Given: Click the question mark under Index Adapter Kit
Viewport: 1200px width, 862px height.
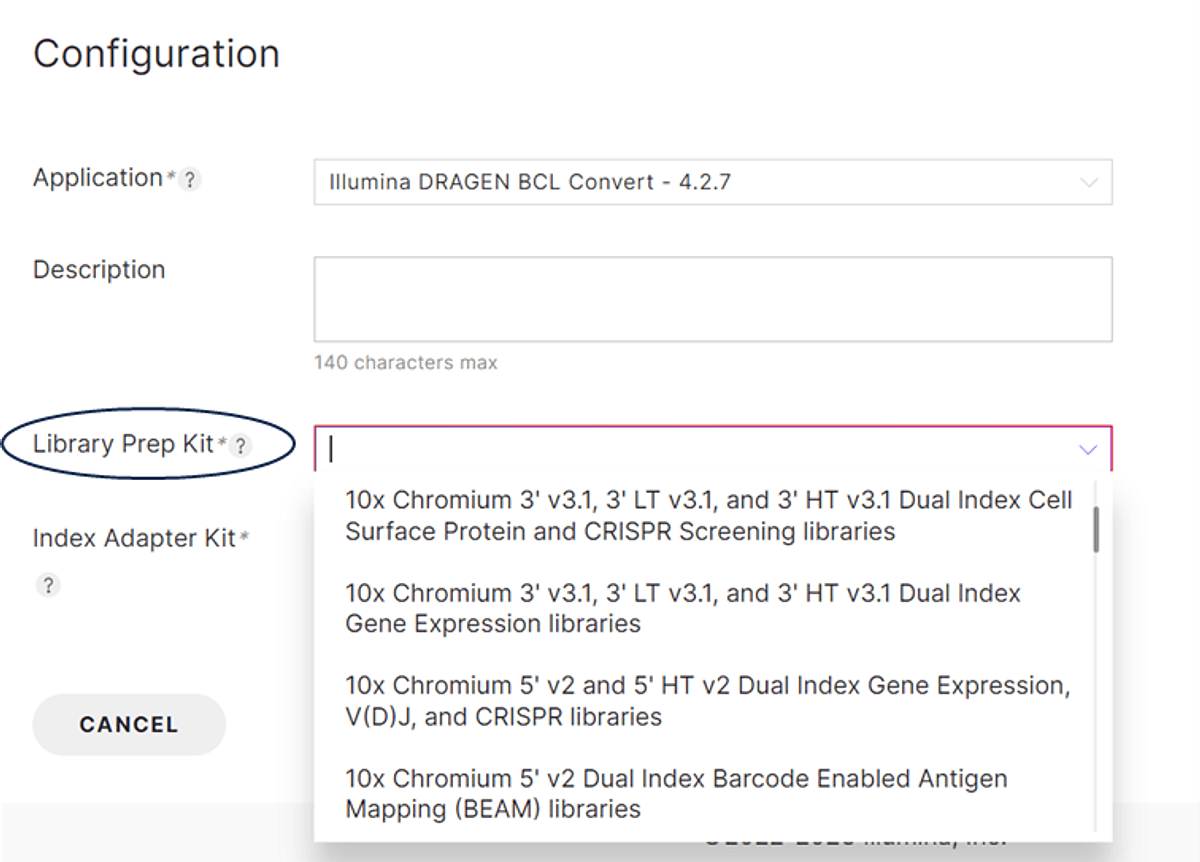Looking at the screenshot, I should coord(47,585).
